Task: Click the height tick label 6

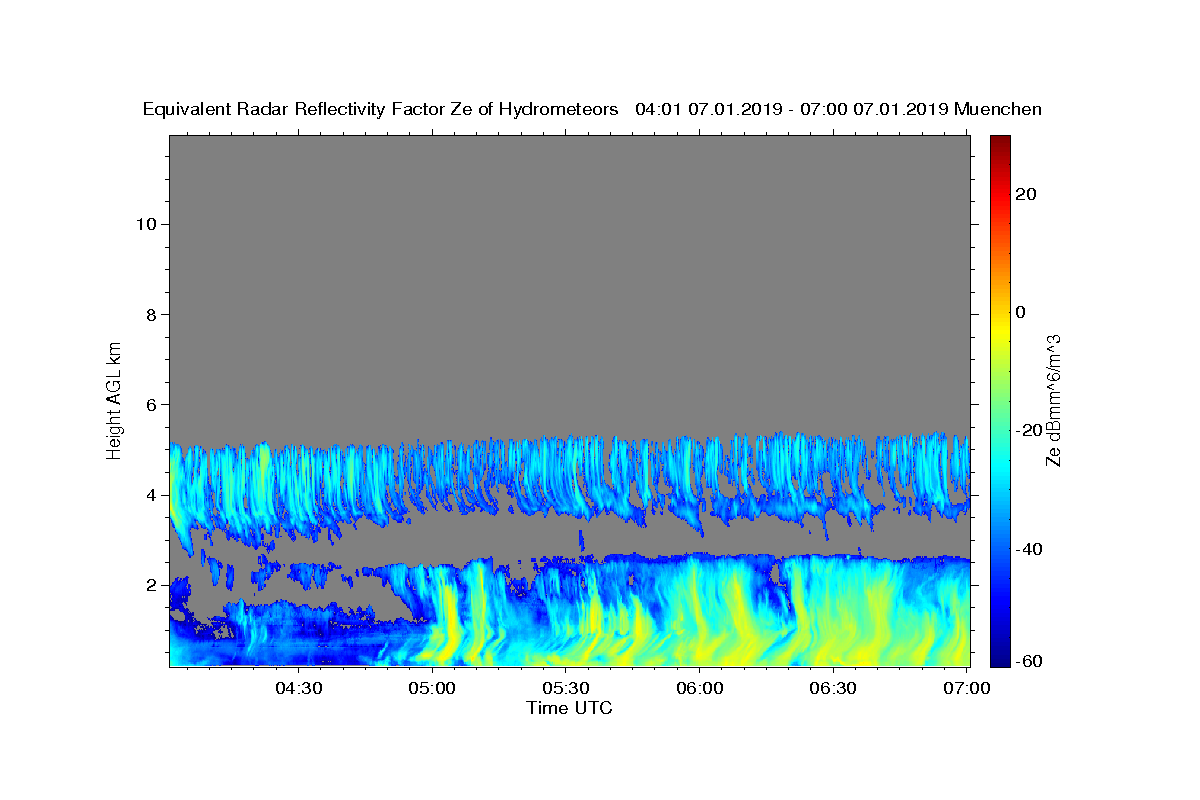Action: pos(153,405)
